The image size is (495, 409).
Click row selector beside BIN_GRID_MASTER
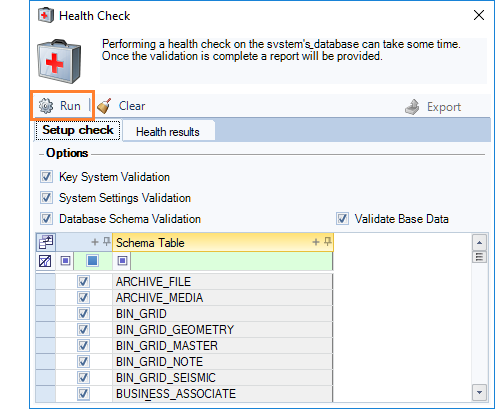45,345
